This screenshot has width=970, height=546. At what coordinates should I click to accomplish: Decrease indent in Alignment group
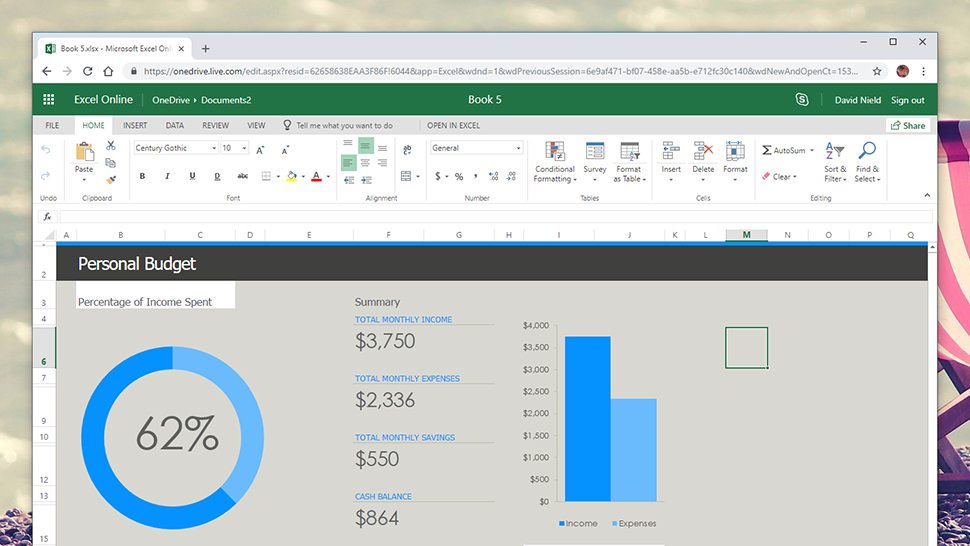(349, 180)
